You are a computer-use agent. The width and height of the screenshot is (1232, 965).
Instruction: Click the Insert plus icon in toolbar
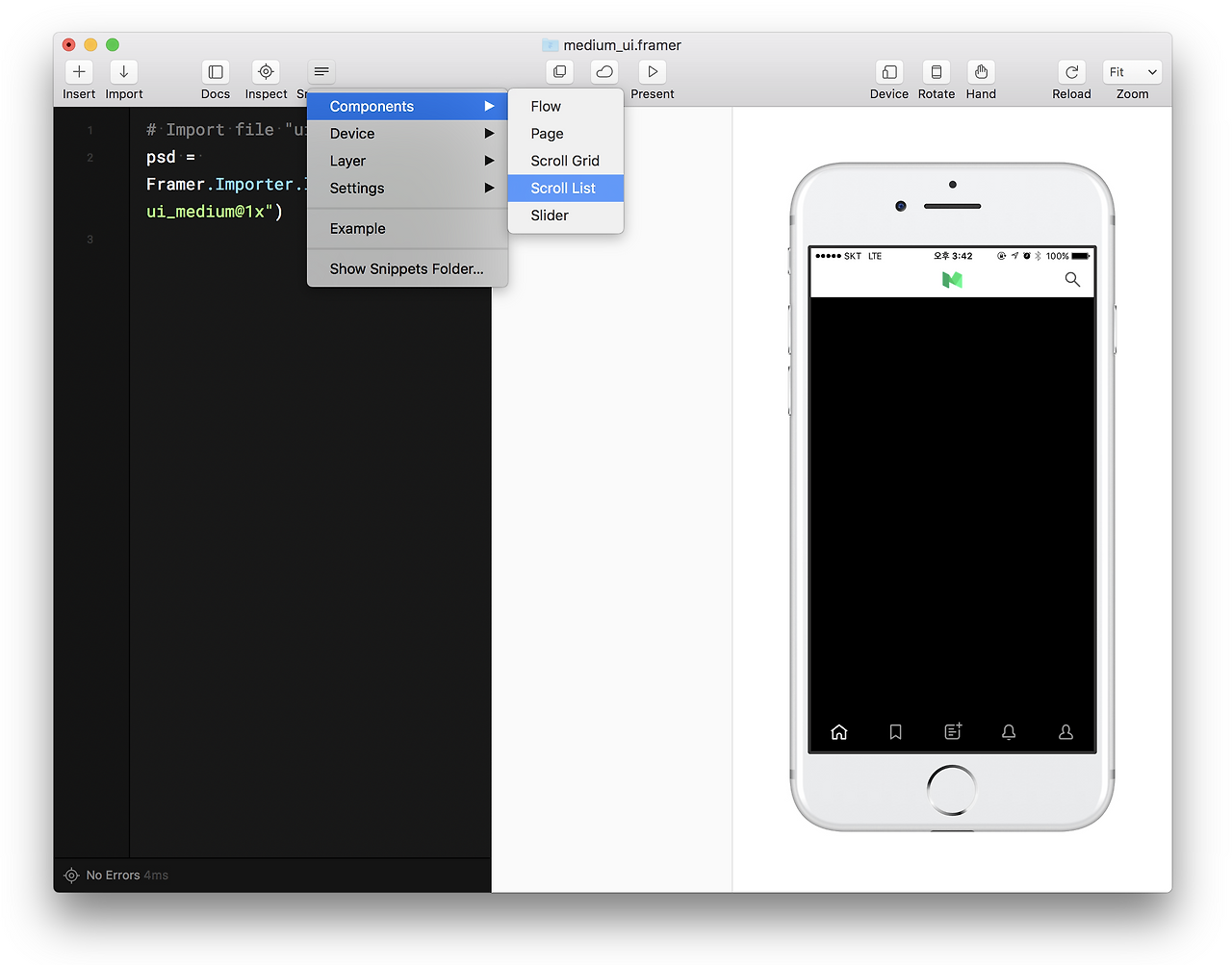(x=79, y=72)
